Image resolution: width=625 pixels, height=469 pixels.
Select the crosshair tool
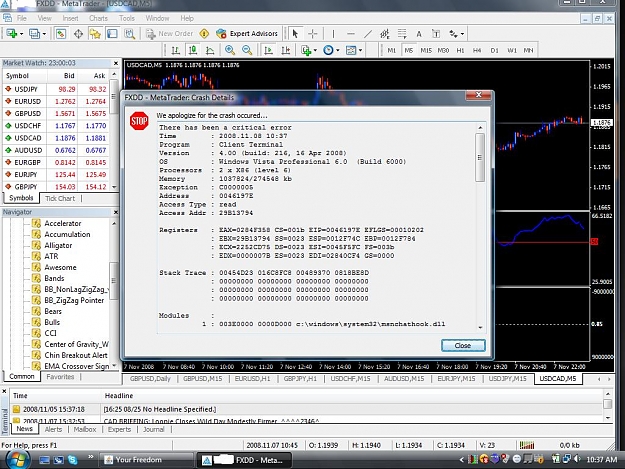tap(313, 34)
